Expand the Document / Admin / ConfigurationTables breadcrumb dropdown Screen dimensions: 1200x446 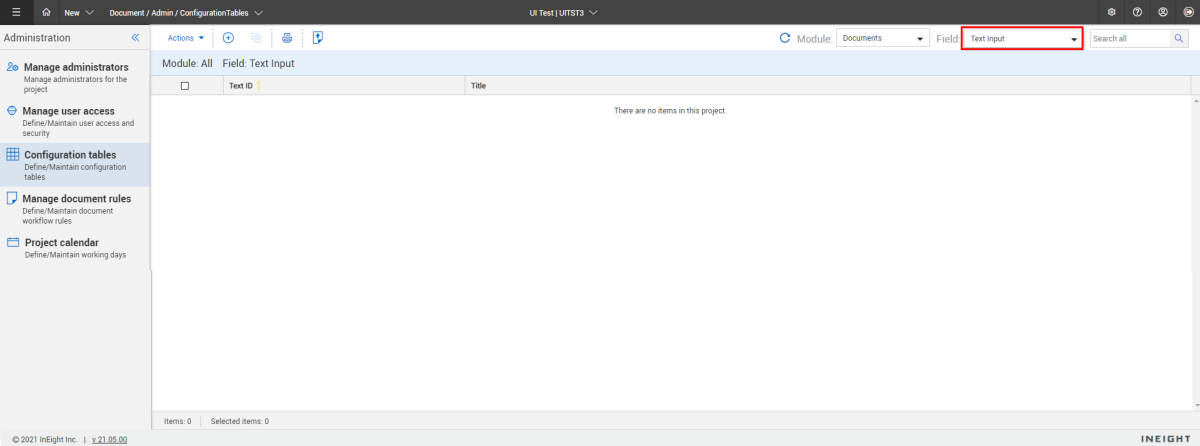(186, 12)
